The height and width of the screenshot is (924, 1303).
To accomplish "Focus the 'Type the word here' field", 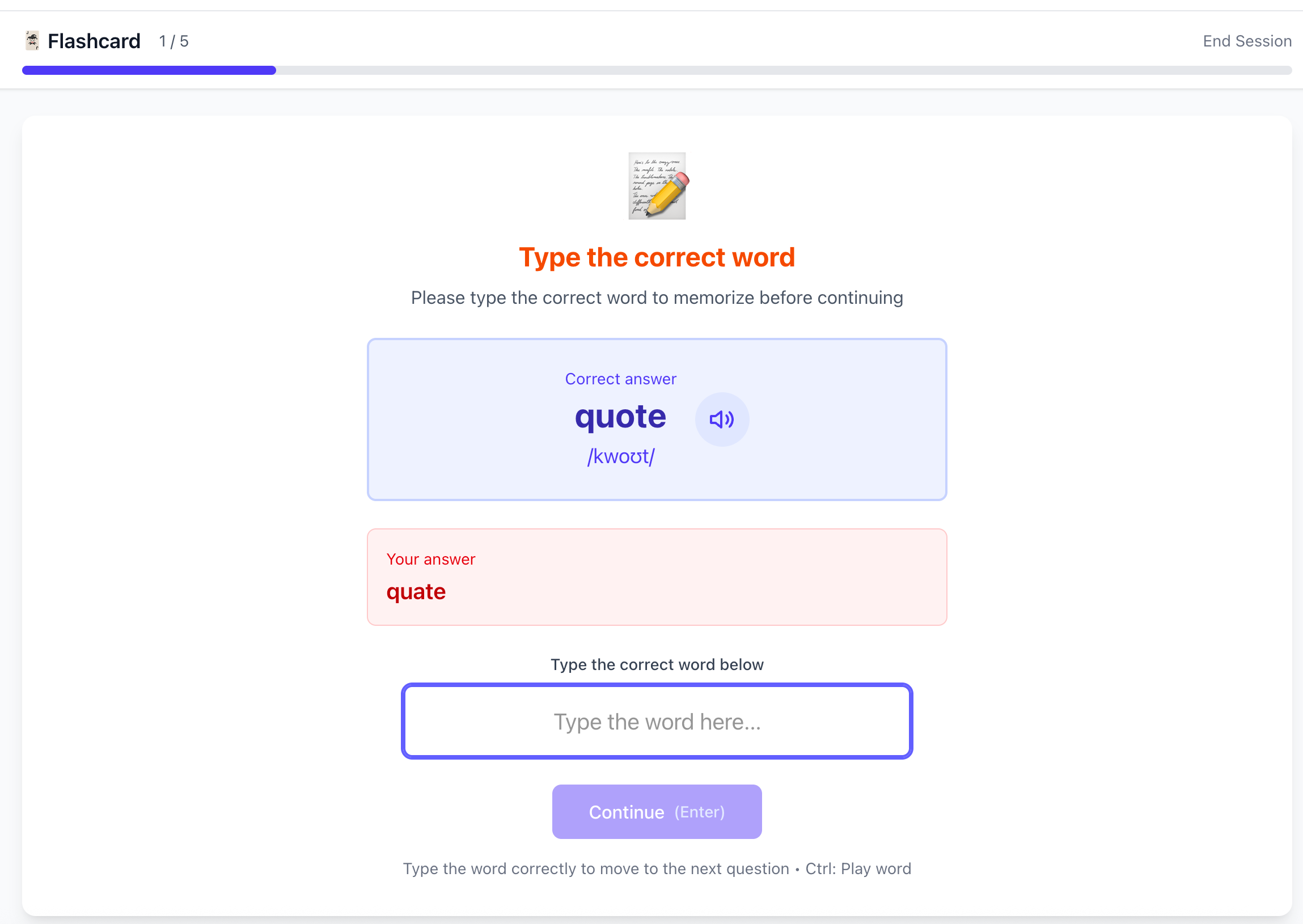I will (x=657, y=721).
